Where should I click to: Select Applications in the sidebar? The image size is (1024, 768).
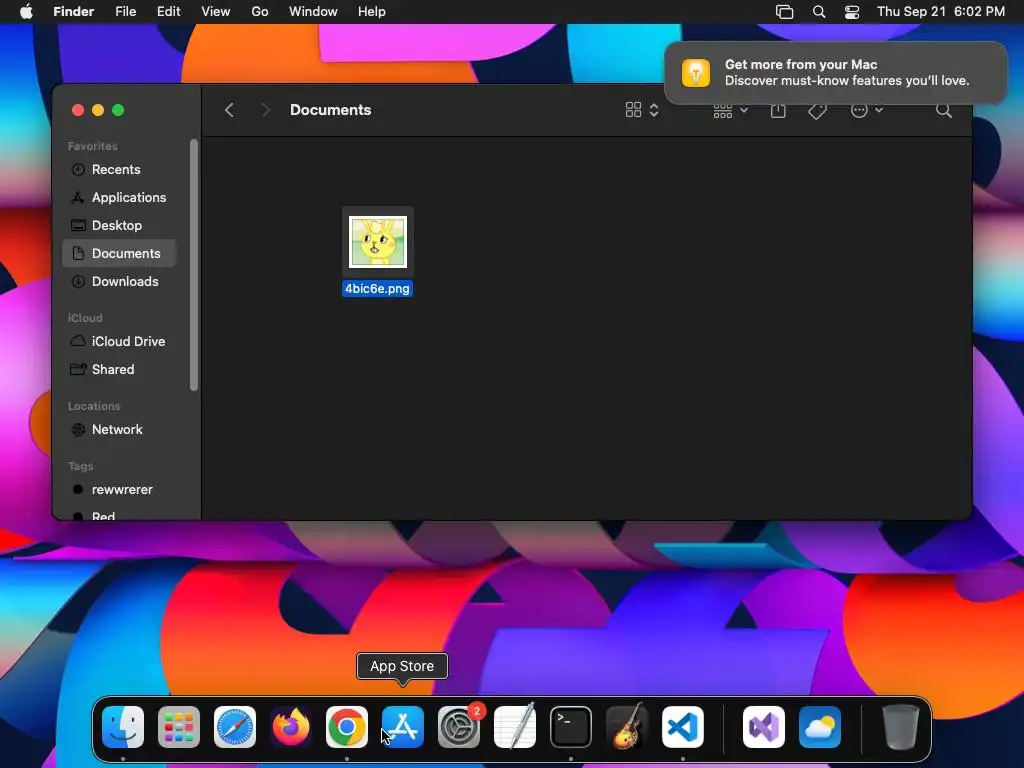tap(119, 198)
